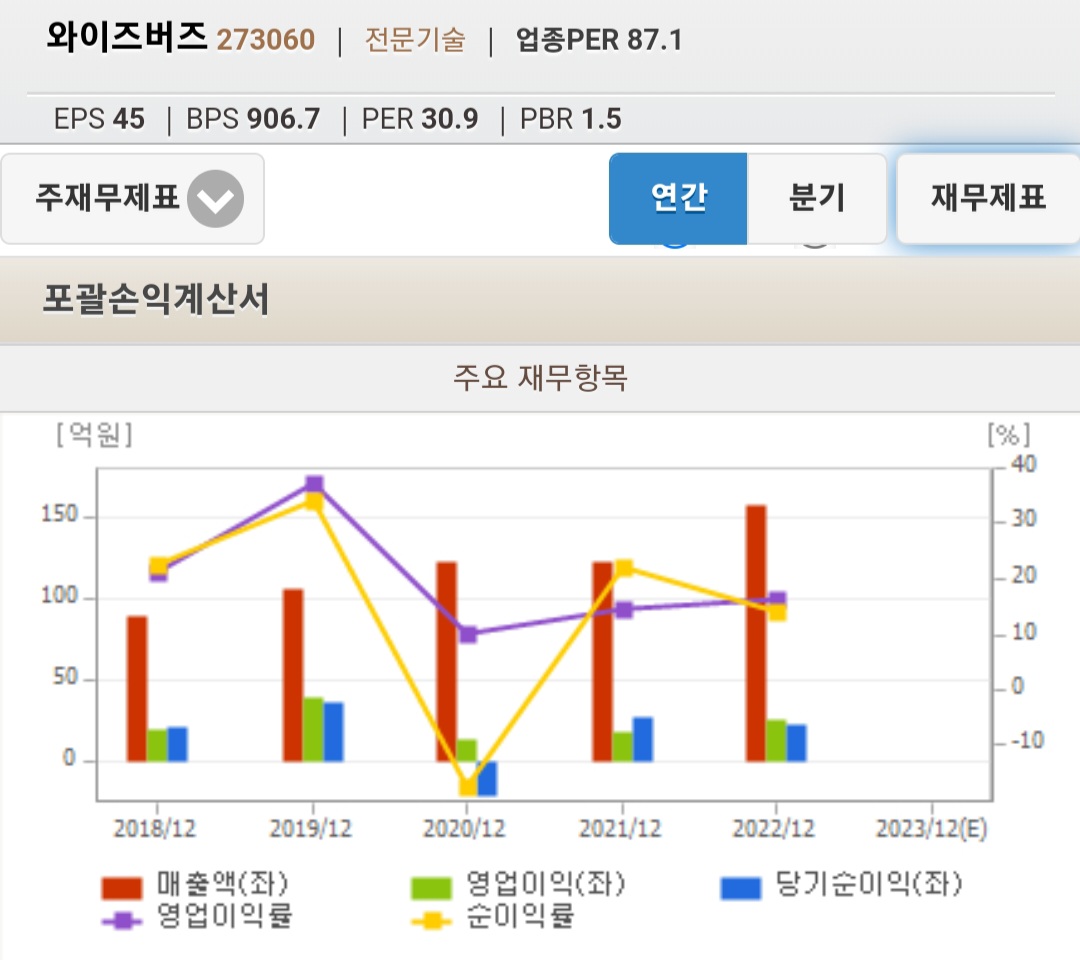
Task: Click the PER 30.9 value
Action: (x=420, y=119)
